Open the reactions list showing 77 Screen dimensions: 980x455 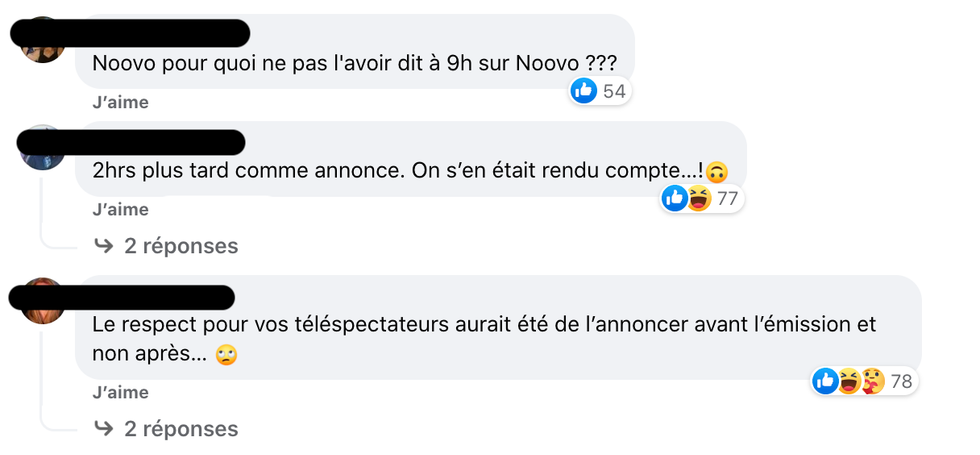tap(727, 199)
